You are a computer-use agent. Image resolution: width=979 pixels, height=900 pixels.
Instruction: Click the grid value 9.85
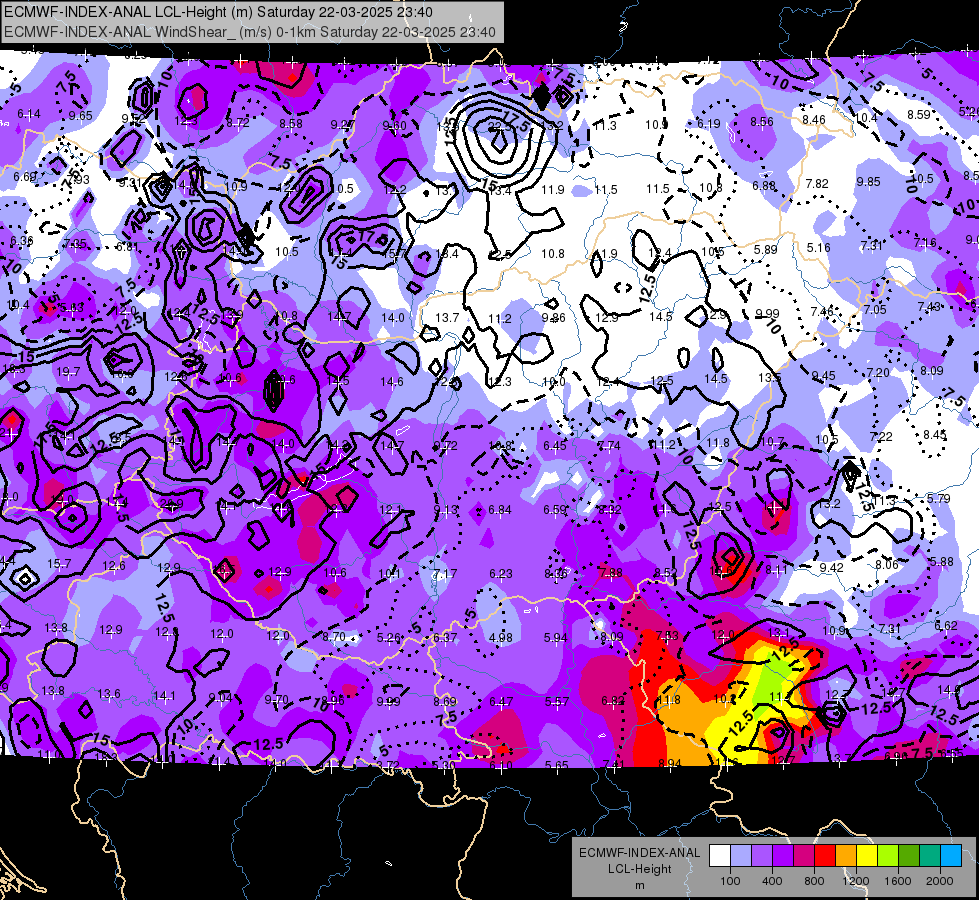coord(868,182)
